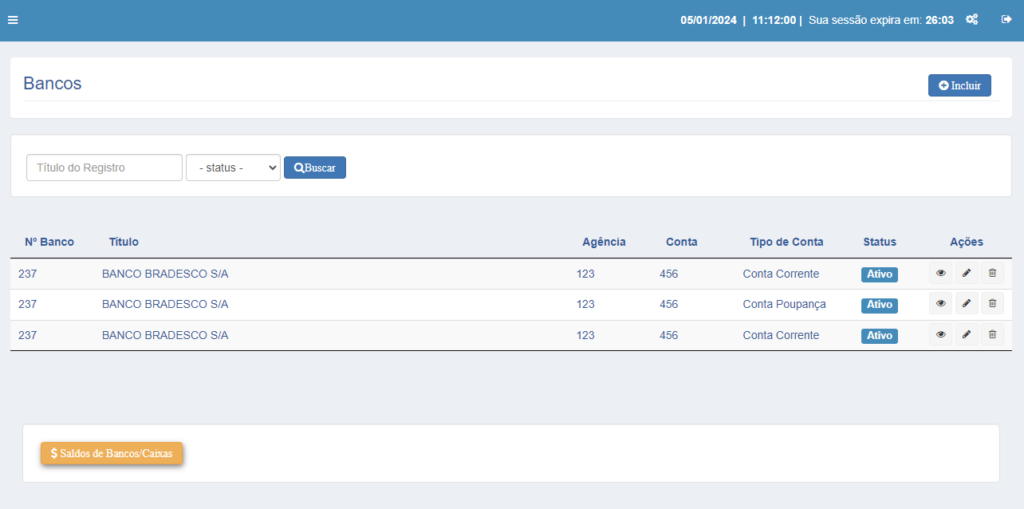1024x509 pixels.
Task: Click the pencil edit icon in the bottom row
Action: [x=967, y=335]
